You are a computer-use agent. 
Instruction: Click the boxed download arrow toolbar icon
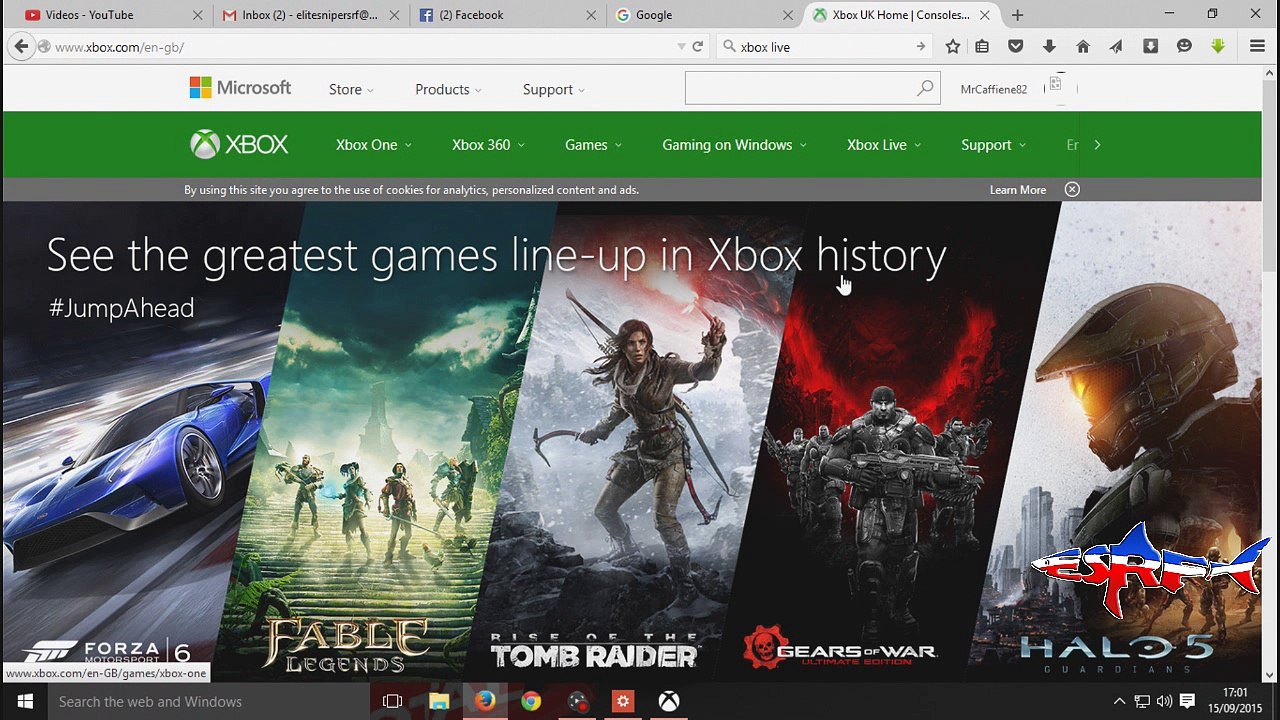[1151, 46]
